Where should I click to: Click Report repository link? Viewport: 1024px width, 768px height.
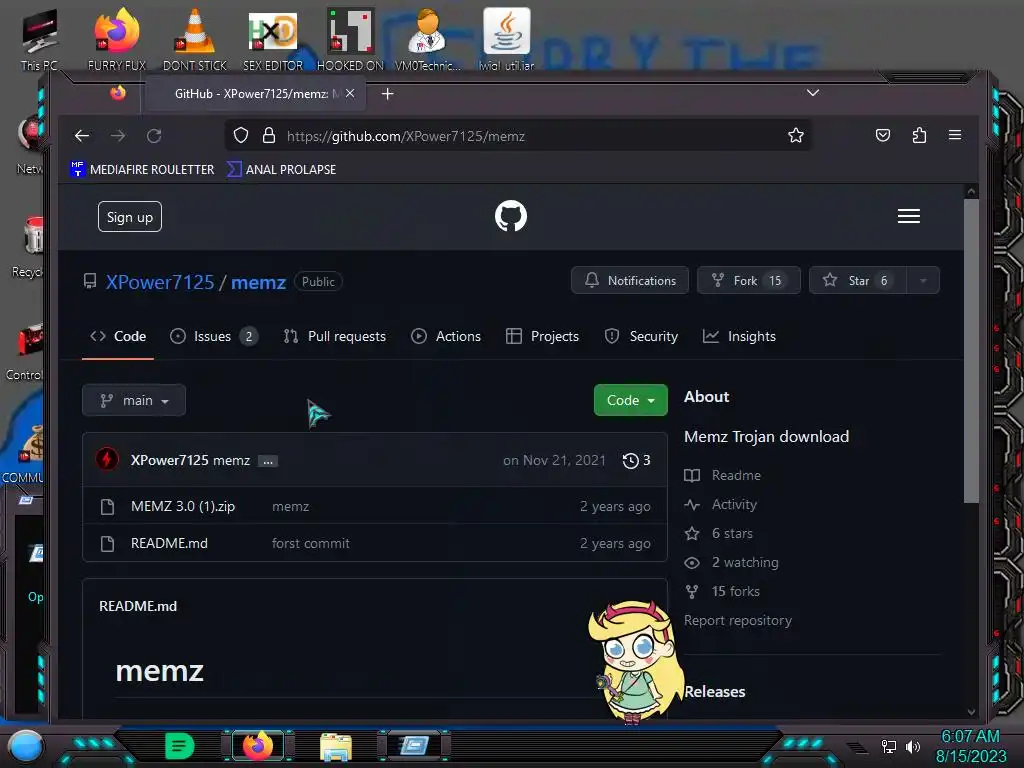click(738, 620)
